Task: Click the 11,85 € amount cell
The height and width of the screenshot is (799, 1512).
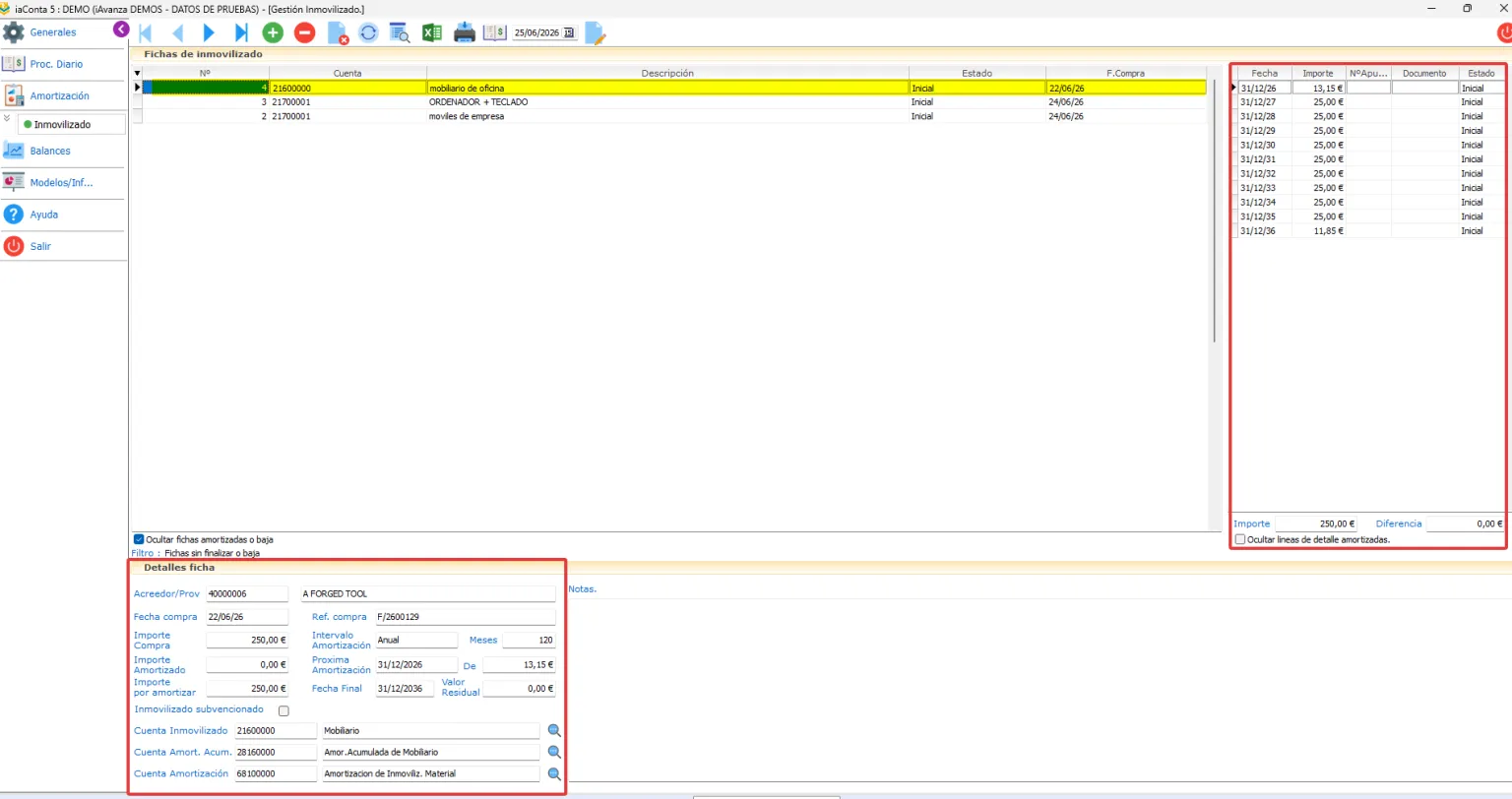Action: click(1318, 231)
